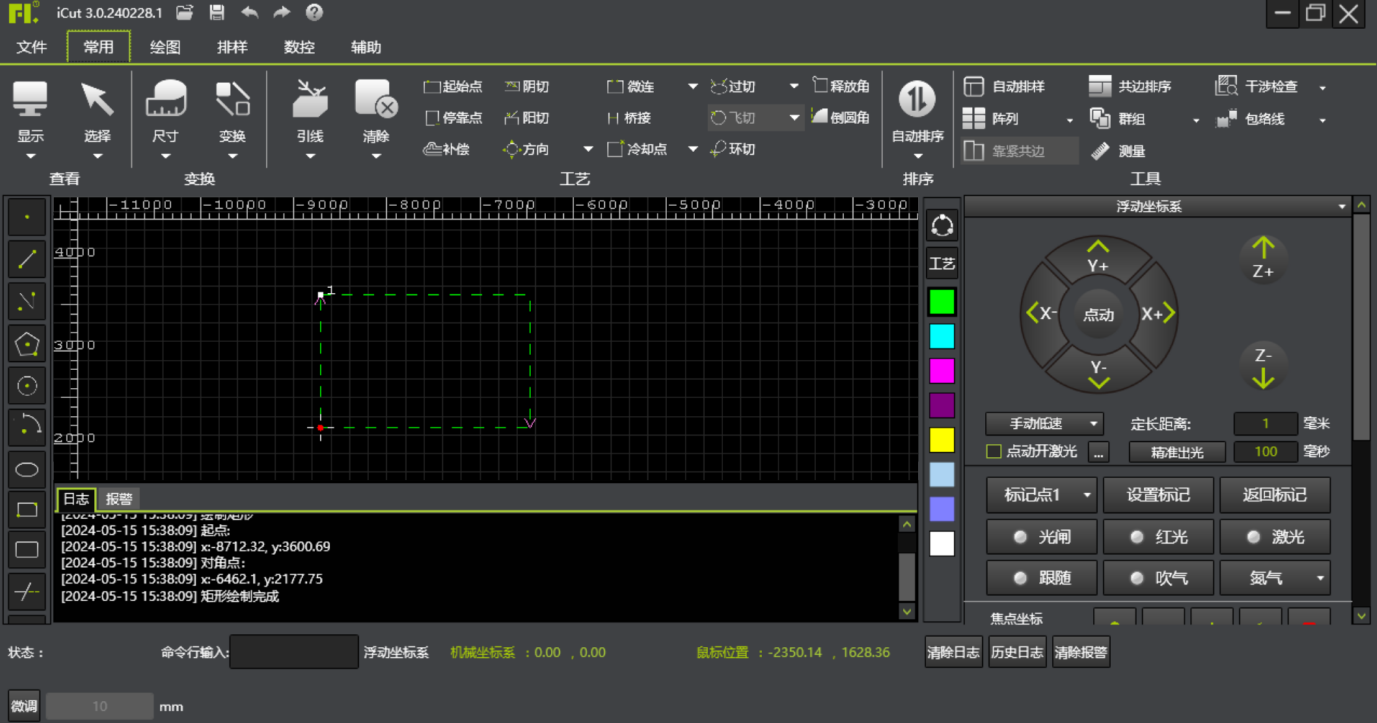The width and height of the screenshot is (1377, 723).
Task: Set the 起始点 start point
Action: [x=453, y=87]
